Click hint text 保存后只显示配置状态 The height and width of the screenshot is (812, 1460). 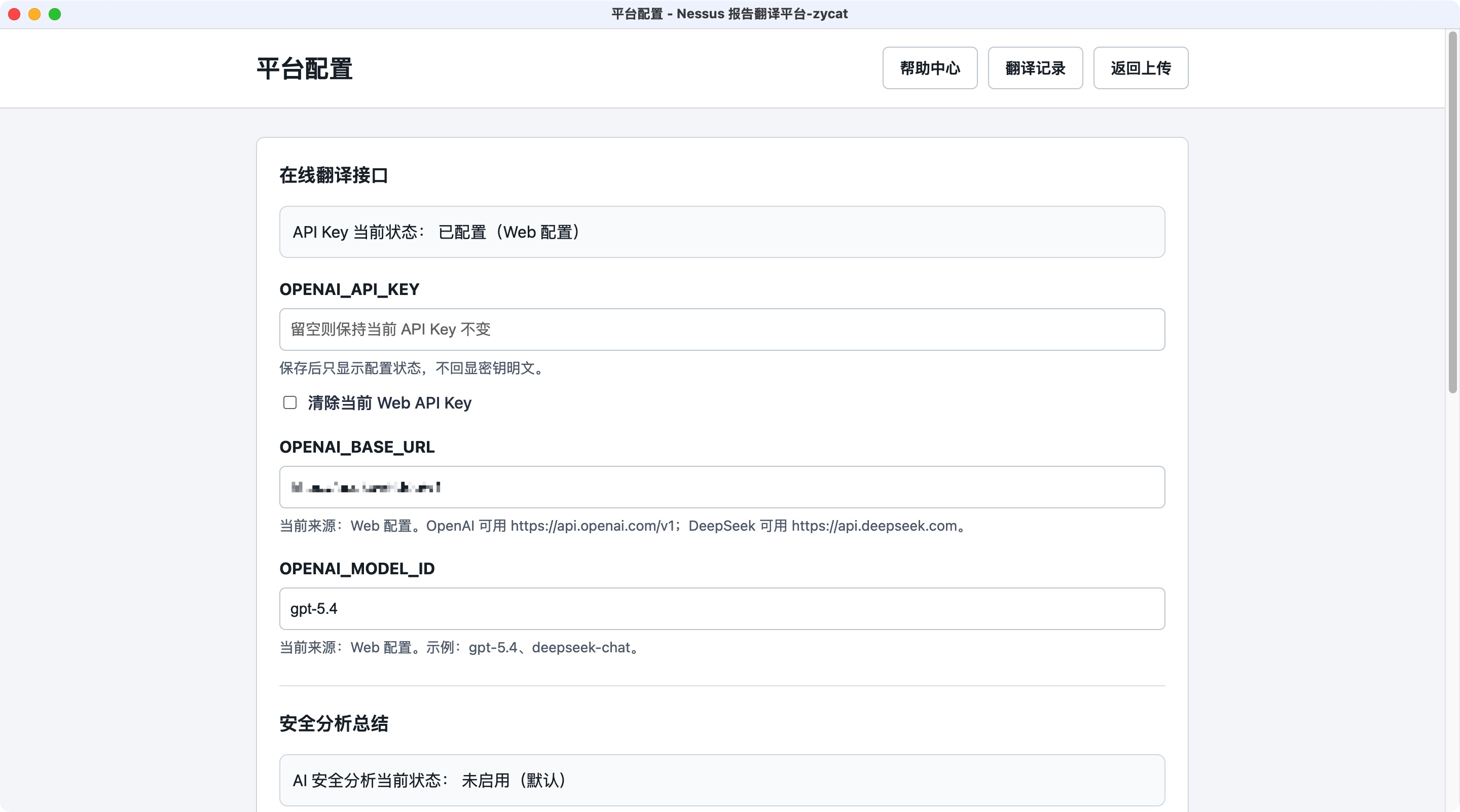pos(413,368)
